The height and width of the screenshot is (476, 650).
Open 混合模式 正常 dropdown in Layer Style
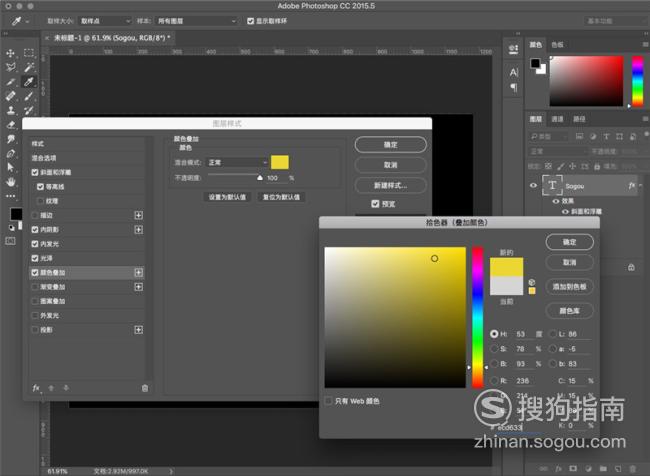click(x=237, y=162)
